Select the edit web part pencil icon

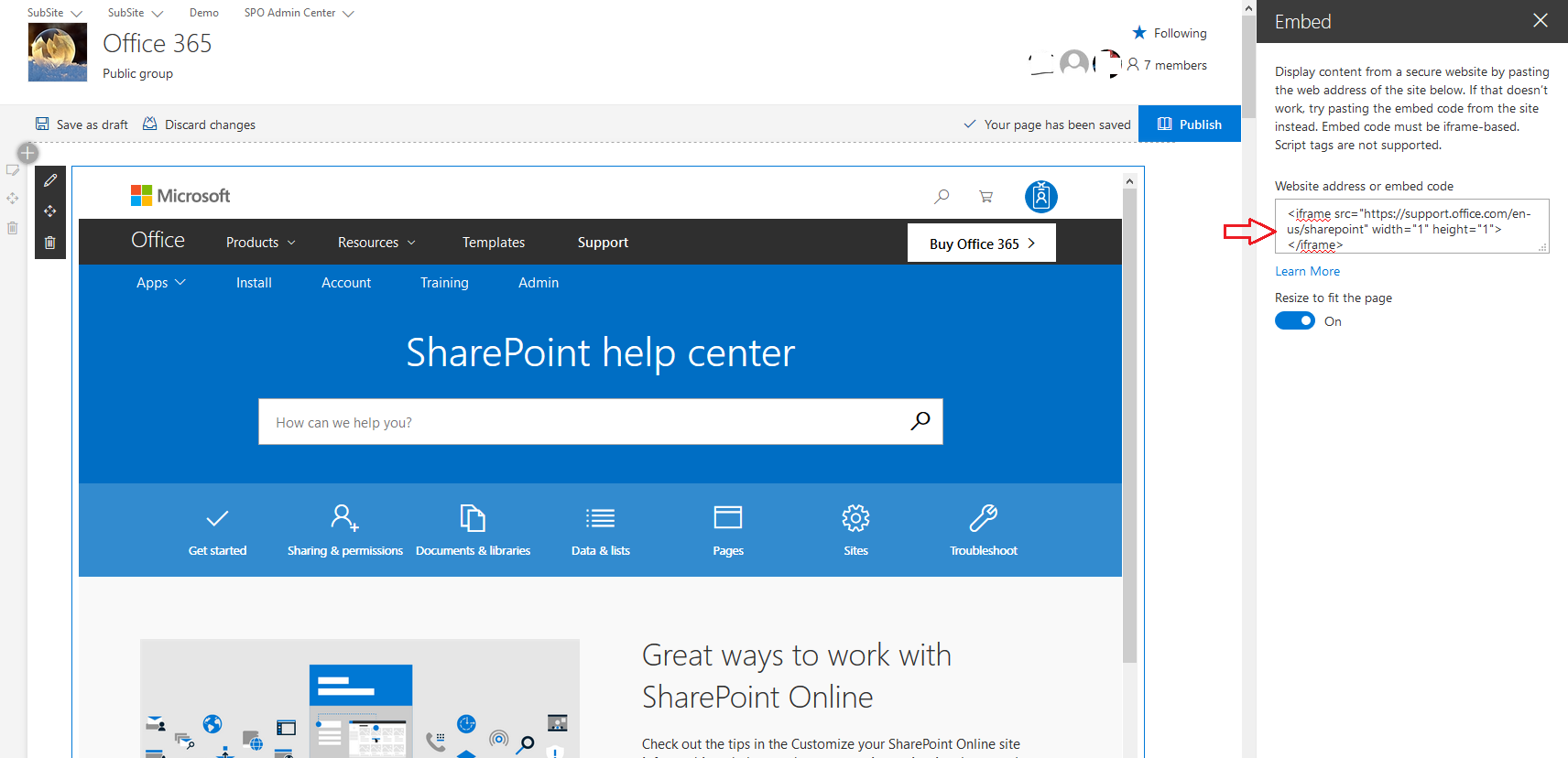[50, 180]
